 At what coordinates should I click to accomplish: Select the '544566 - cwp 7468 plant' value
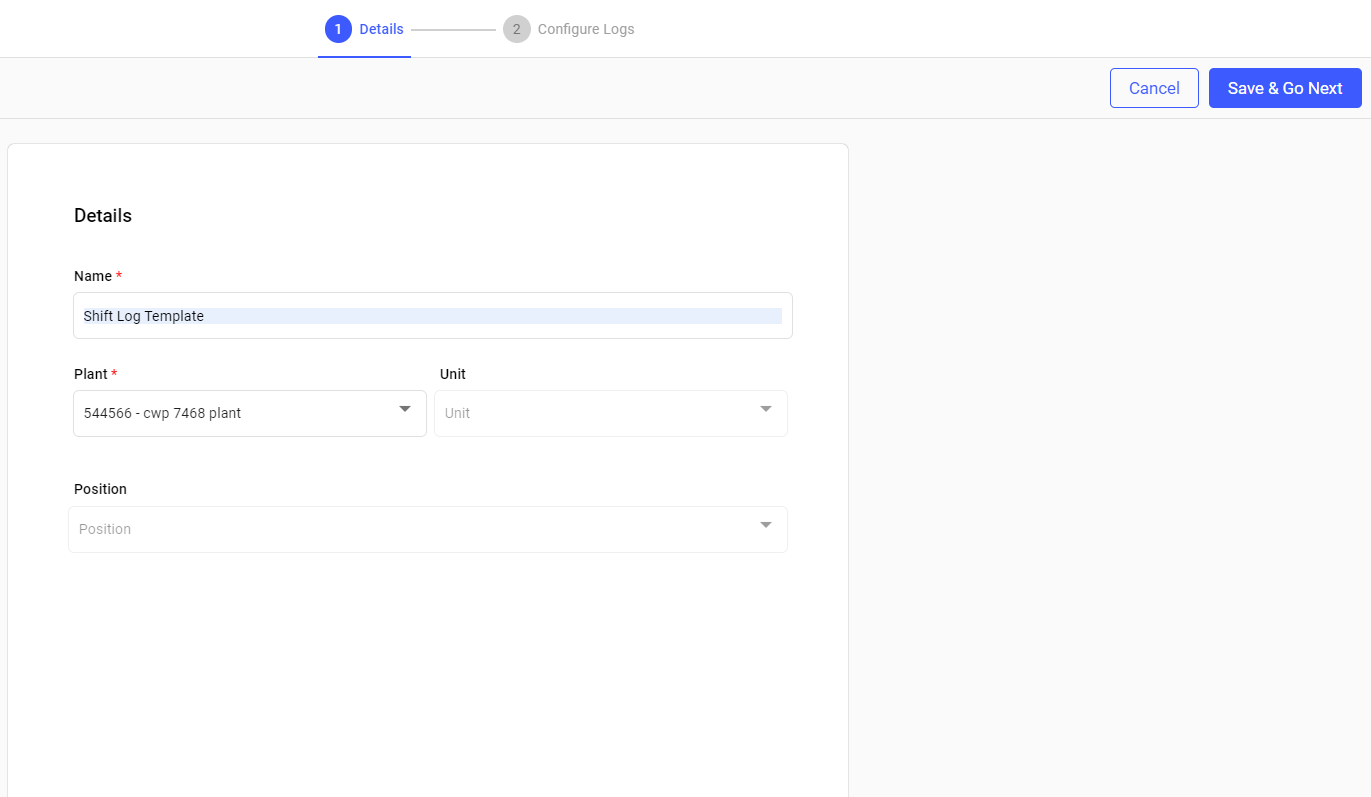click(162, 413)
